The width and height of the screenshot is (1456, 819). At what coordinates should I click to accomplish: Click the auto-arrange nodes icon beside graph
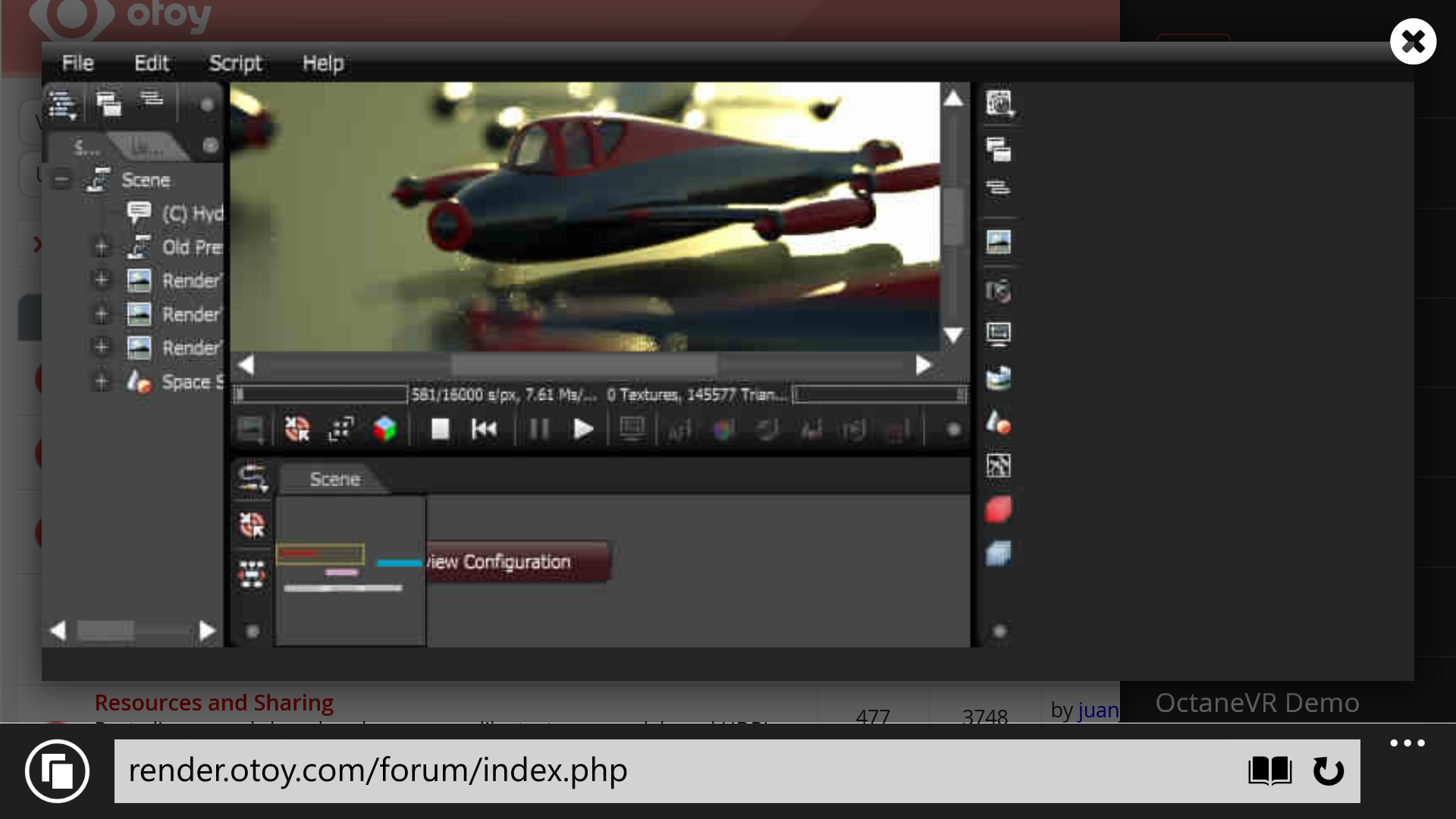point(252,575)
